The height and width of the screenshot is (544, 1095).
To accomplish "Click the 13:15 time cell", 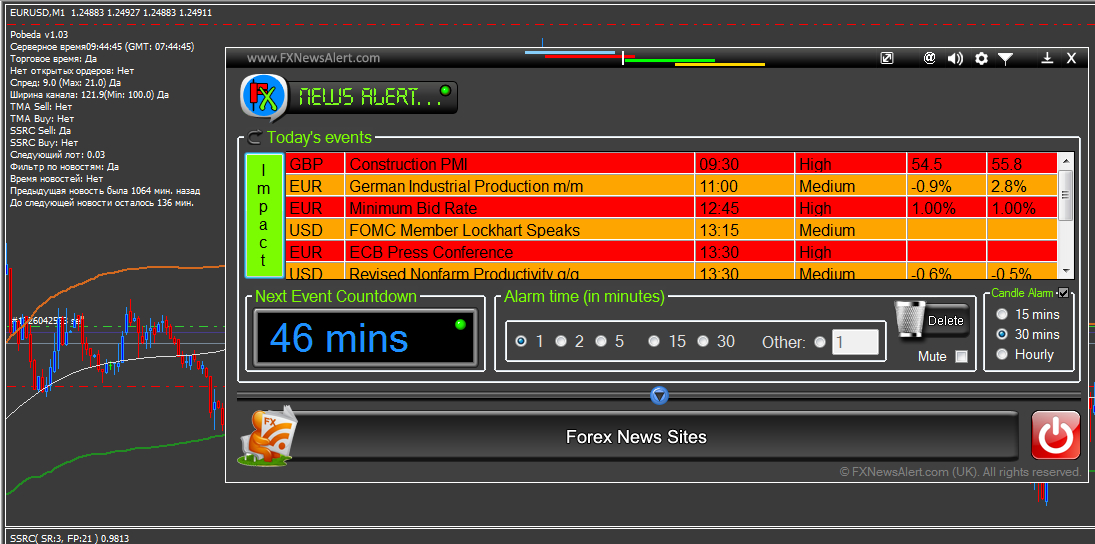I will tap(744, 230).
